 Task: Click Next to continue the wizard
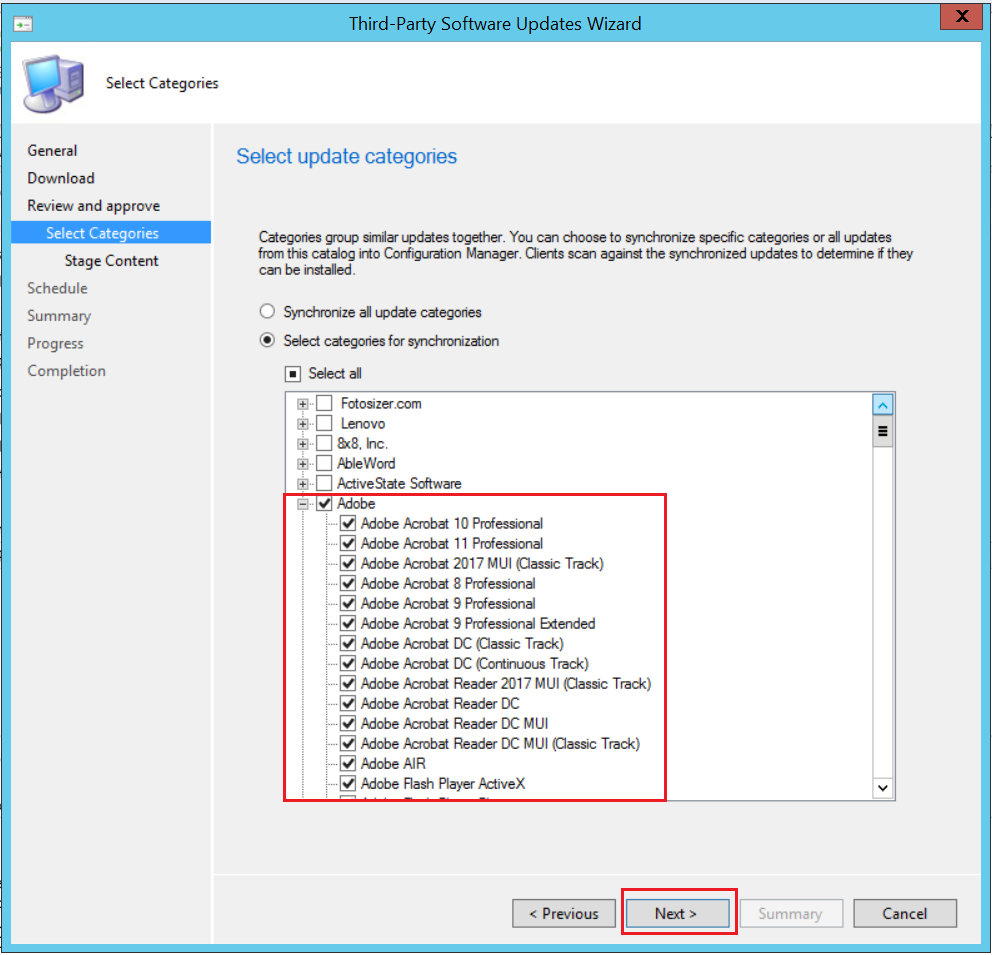click(678, 914)
